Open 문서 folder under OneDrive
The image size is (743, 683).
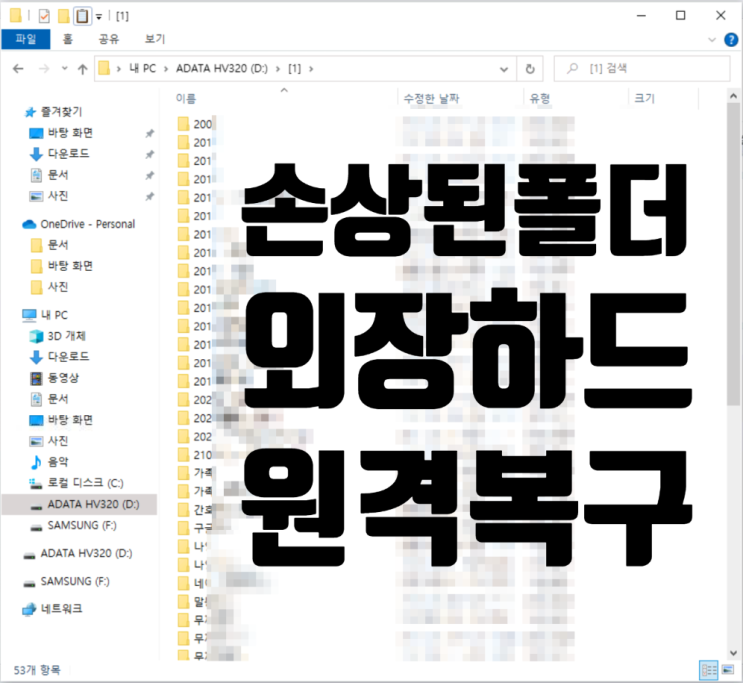pyautogui.click(x=58, y=245)
